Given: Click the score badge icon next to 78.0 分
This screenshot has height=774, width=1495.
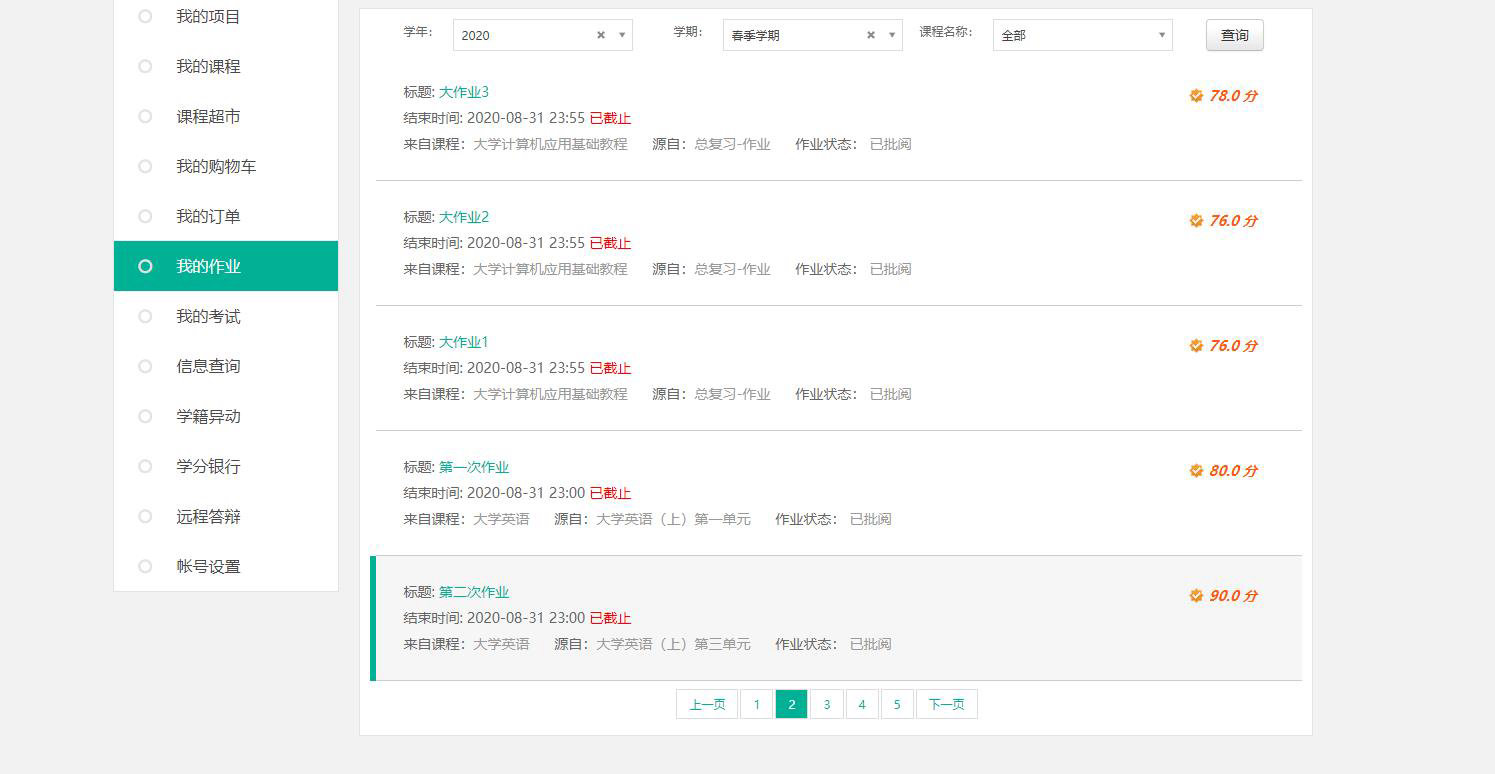Looking at the screenshot, I should pos(1196,96).
